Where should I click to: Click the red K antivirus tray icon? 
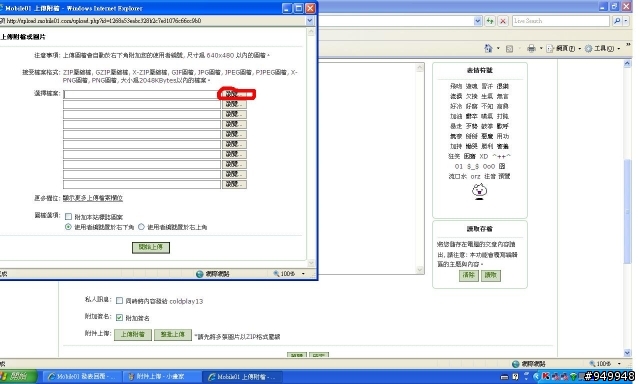(x=545, y=376)
